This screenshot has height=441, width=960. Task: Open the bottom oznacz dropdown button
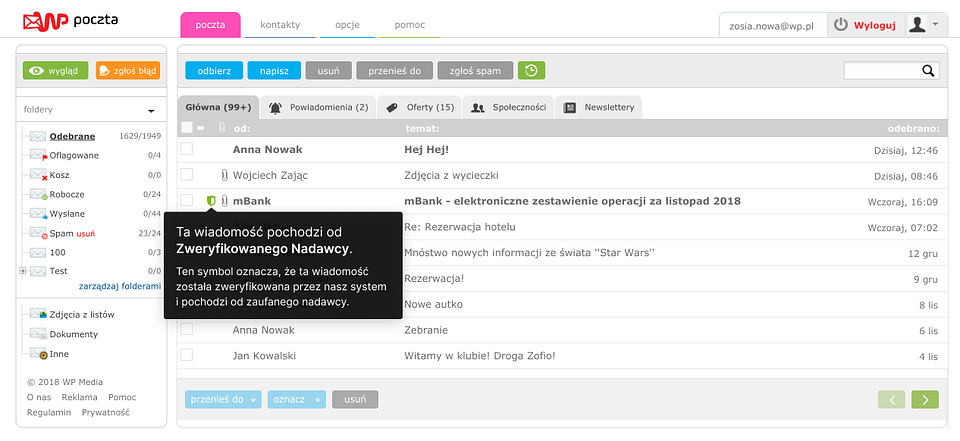point(296,399)
